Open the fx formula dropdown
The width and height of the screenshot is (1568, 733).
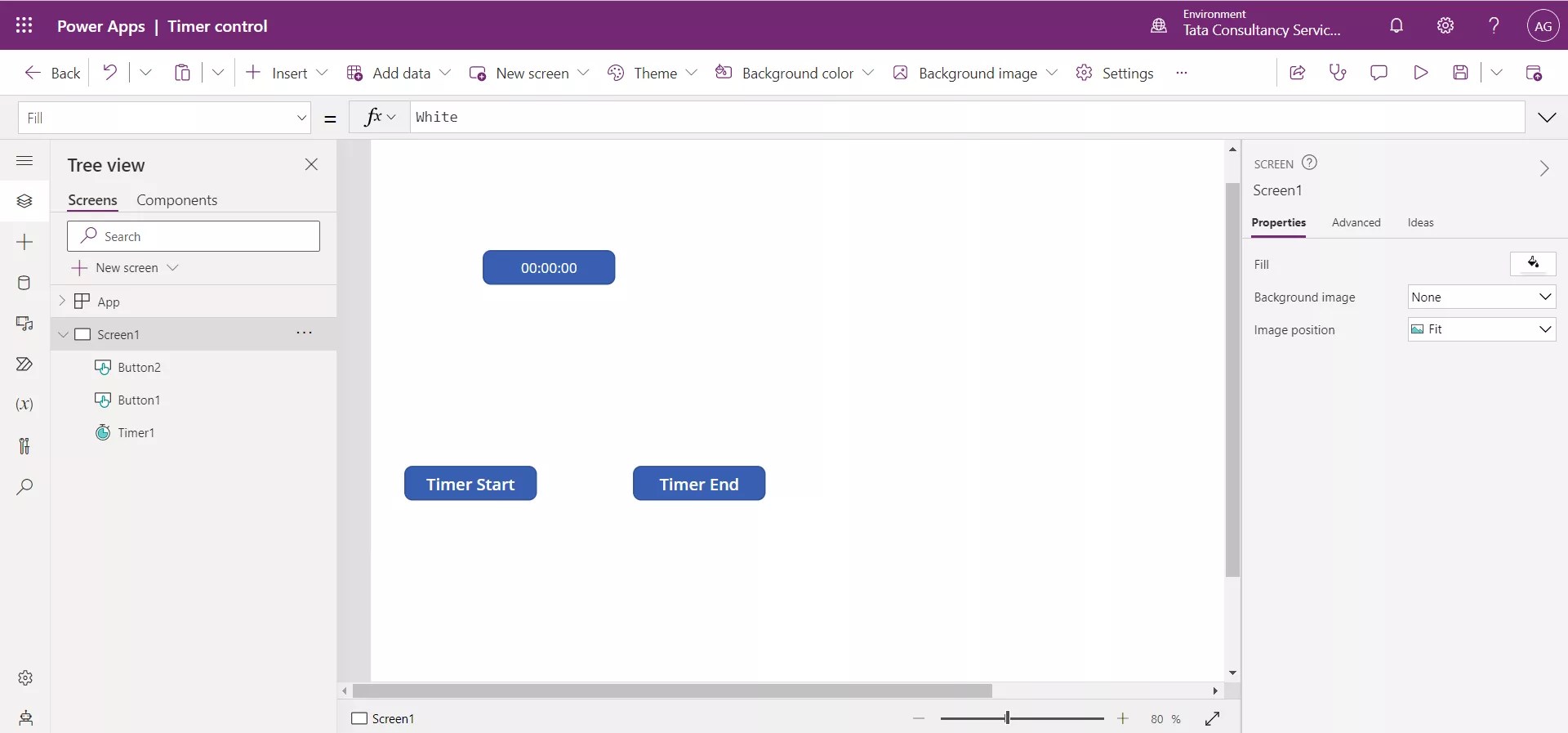[x=380, y=117]
